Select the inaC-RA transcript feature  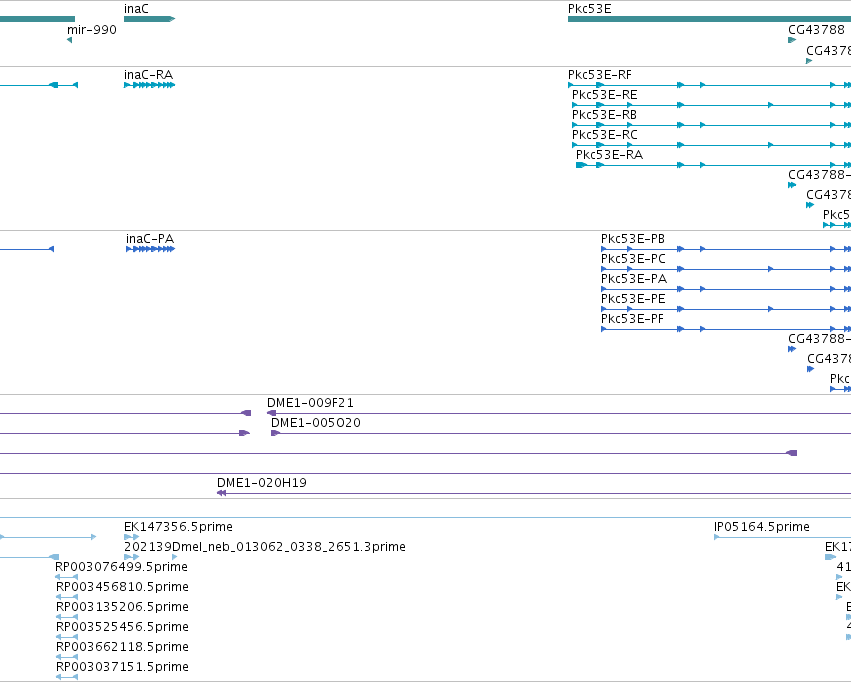149,85
